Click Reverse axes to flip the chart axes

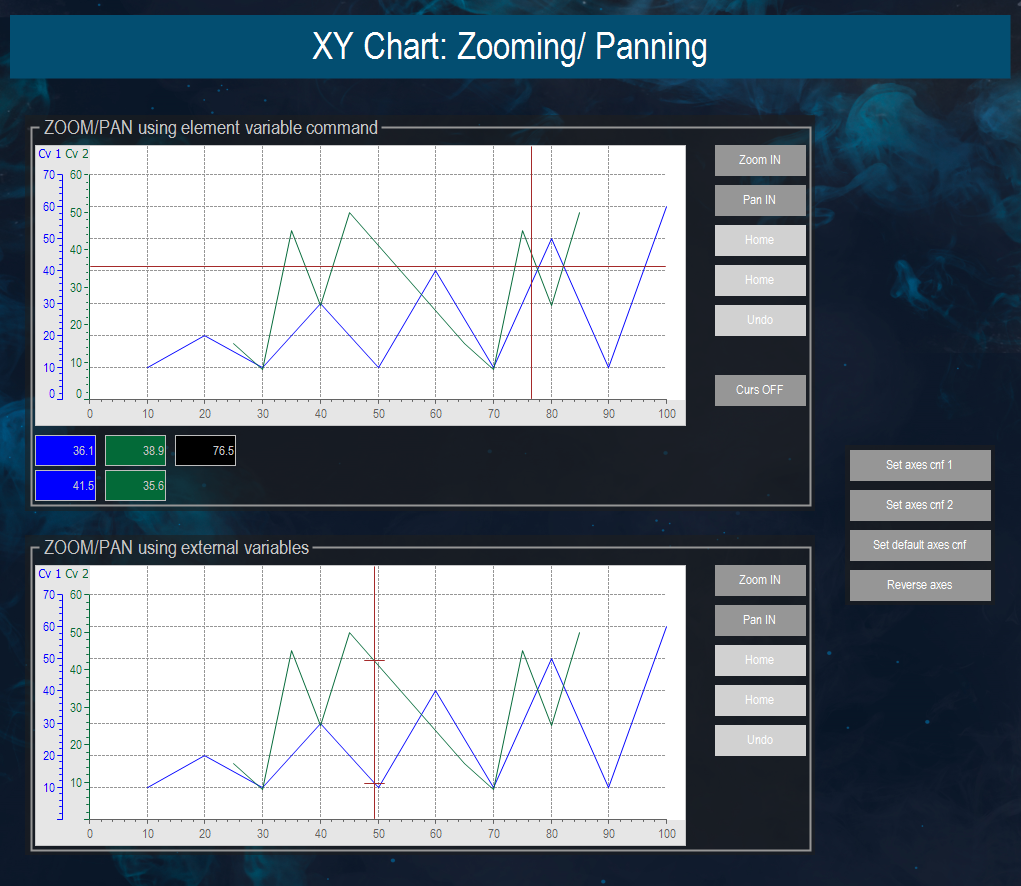click(919, 585)
